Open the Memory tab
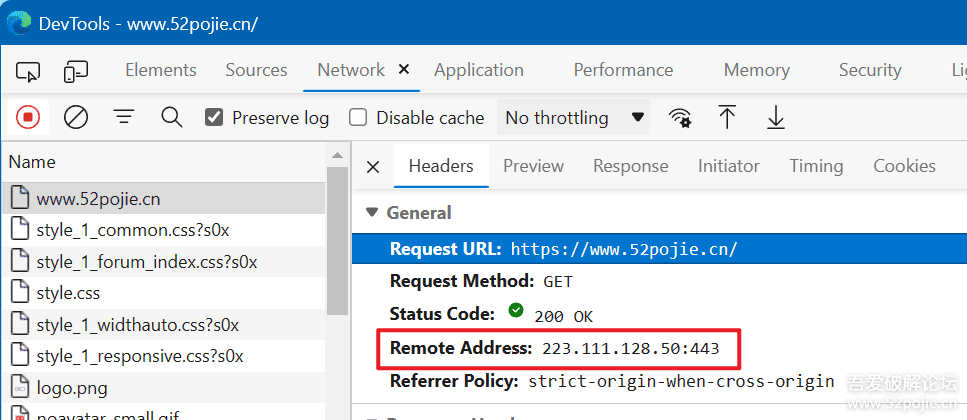 [x=756, y=70]
